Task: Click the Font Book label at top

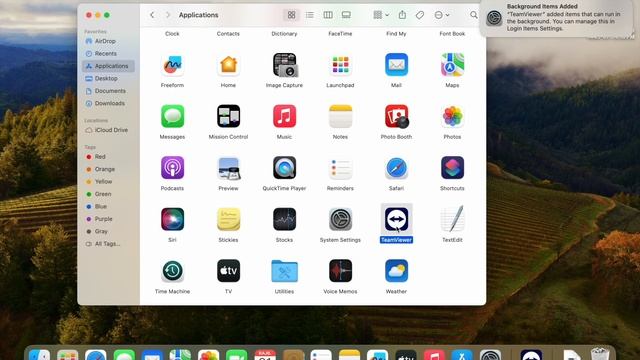Action: click(x=452, y=34)
